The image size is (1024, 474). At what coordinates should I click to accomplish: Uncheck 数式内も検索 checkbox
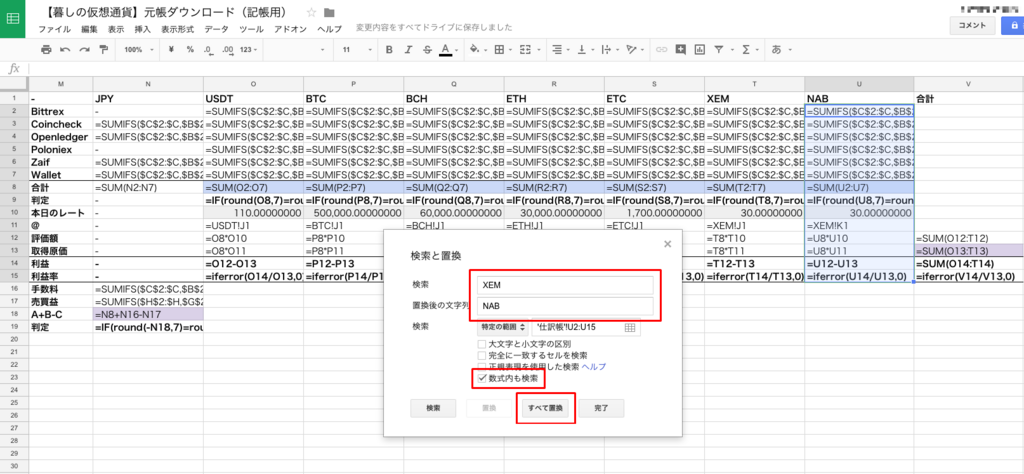pyautogui.click(x=481, y=379)
